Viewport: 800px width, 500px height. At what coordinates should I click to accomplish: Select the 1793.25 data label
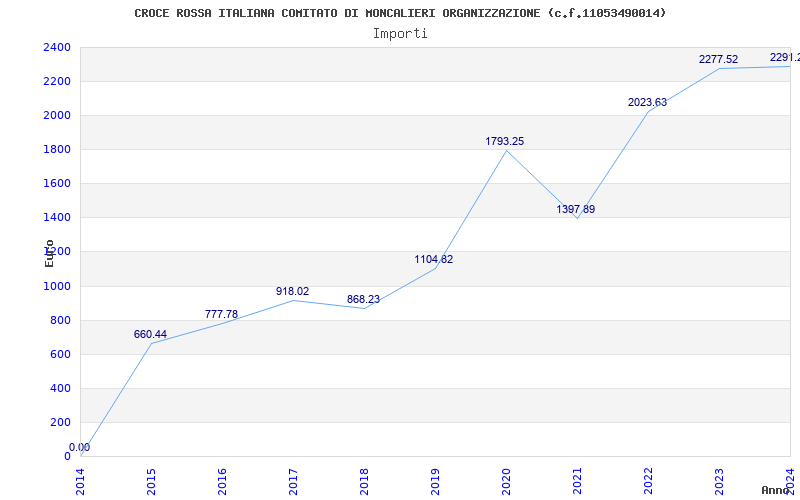click(505, 141)
